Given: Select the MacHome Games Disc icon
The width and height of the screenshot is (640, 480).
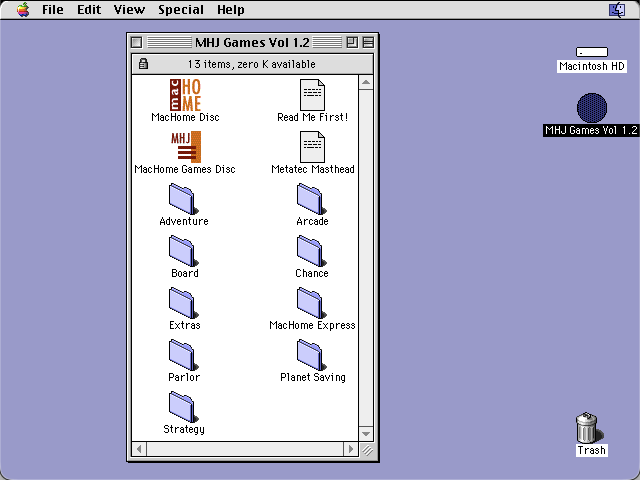Looking at the screenshot, I should tap(186, 147).
